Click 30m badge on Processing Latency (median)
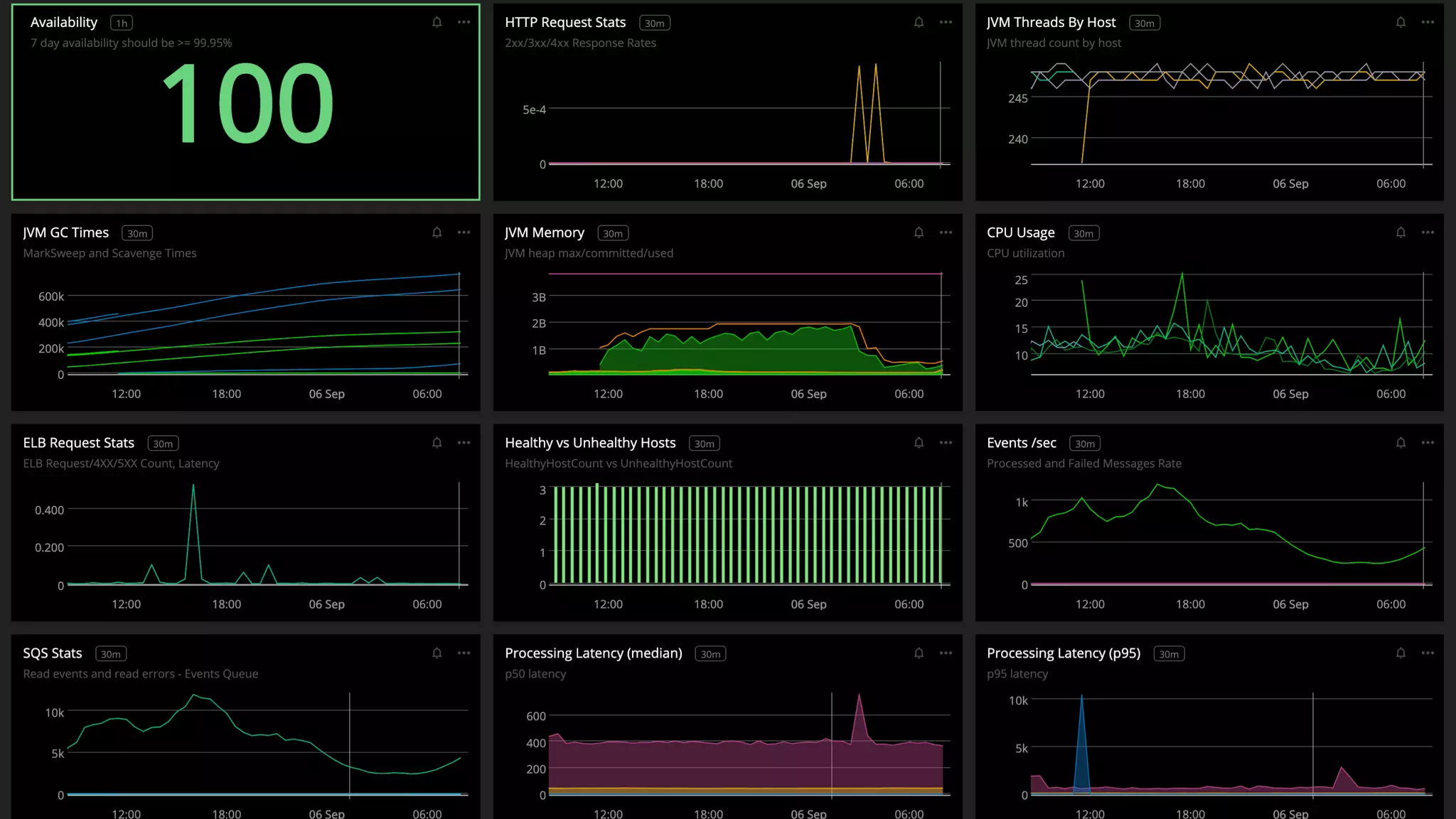The image size is (1456, 819). point(710,654)
